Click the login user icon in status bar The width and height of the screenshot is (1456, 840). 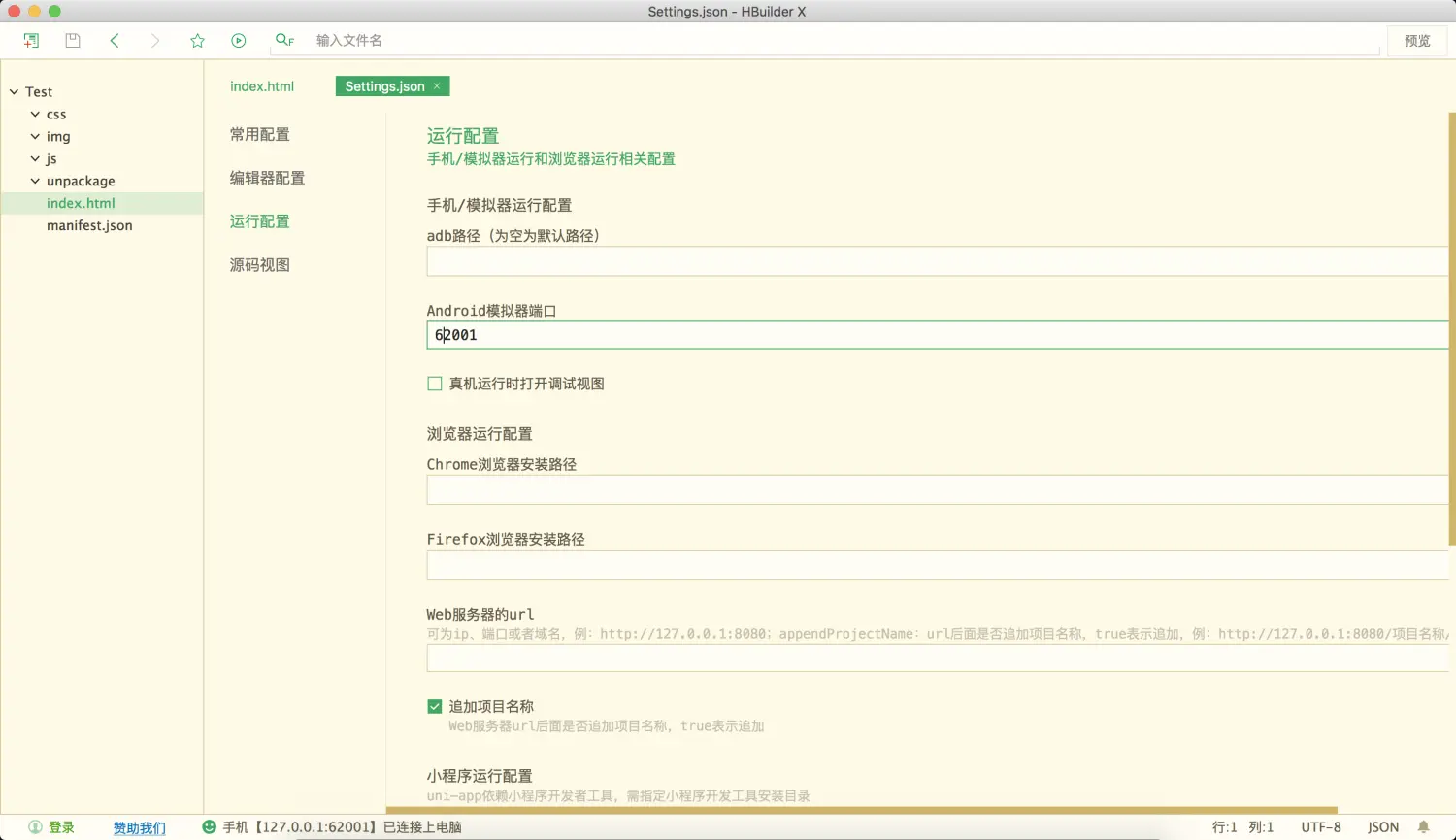[35, 827]
